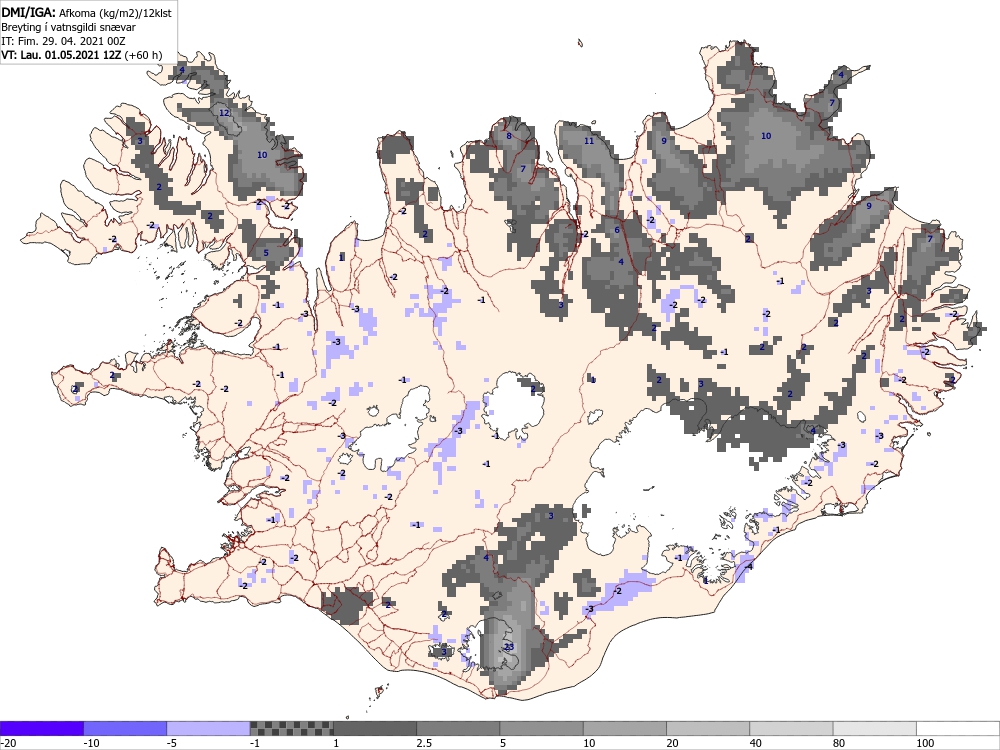Click the '8' value on the northern peninsula
Screen dimensions: 1000x750
[509, 136]
